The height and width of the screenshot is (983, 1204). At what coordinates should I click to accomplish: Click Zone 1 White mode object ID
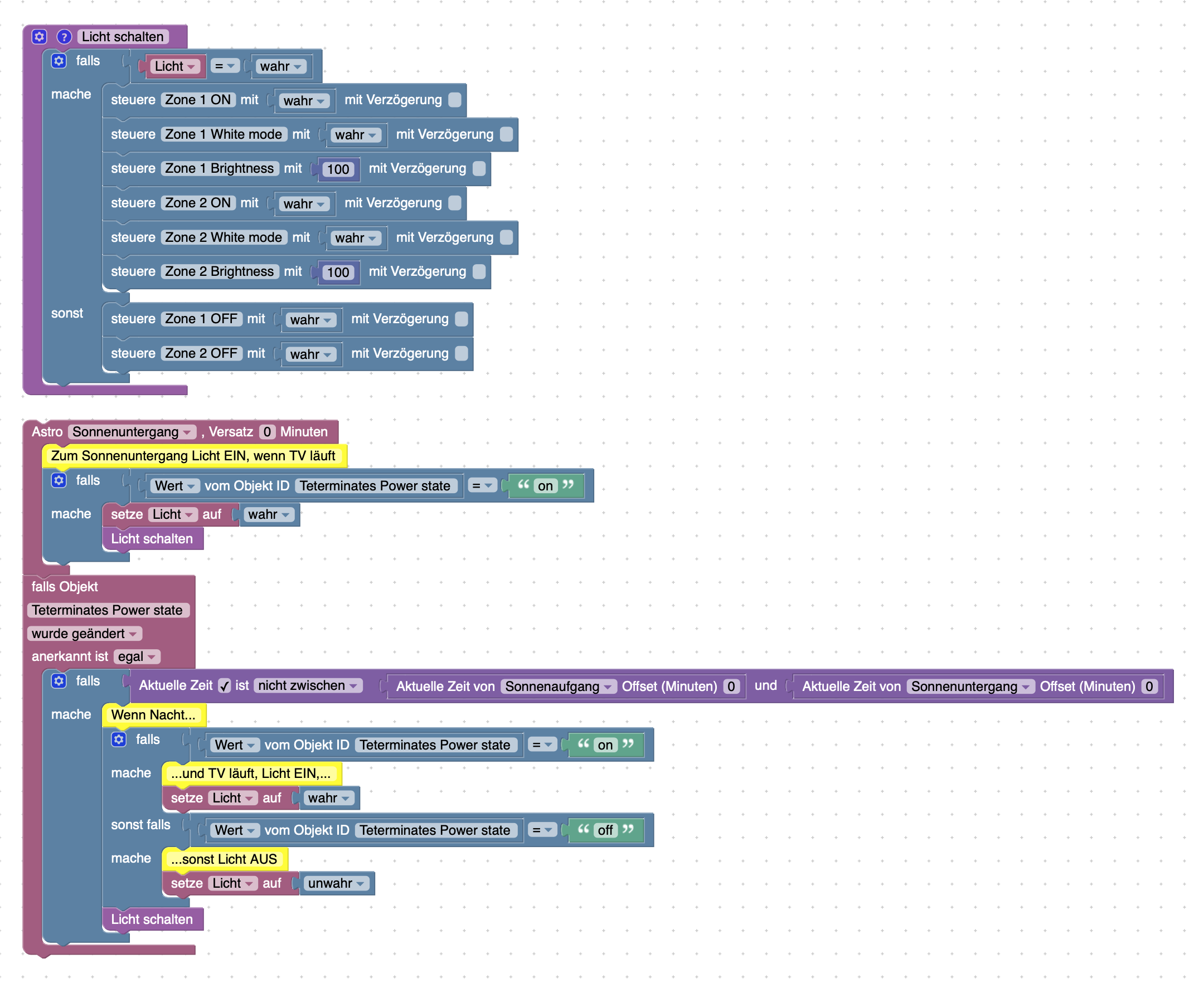click(224, 135)
